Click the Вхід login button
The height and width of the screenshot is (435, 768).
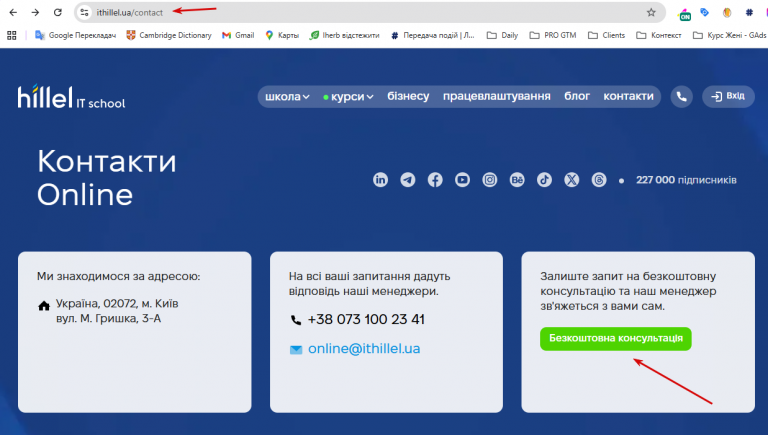click(x=728, y=97)
